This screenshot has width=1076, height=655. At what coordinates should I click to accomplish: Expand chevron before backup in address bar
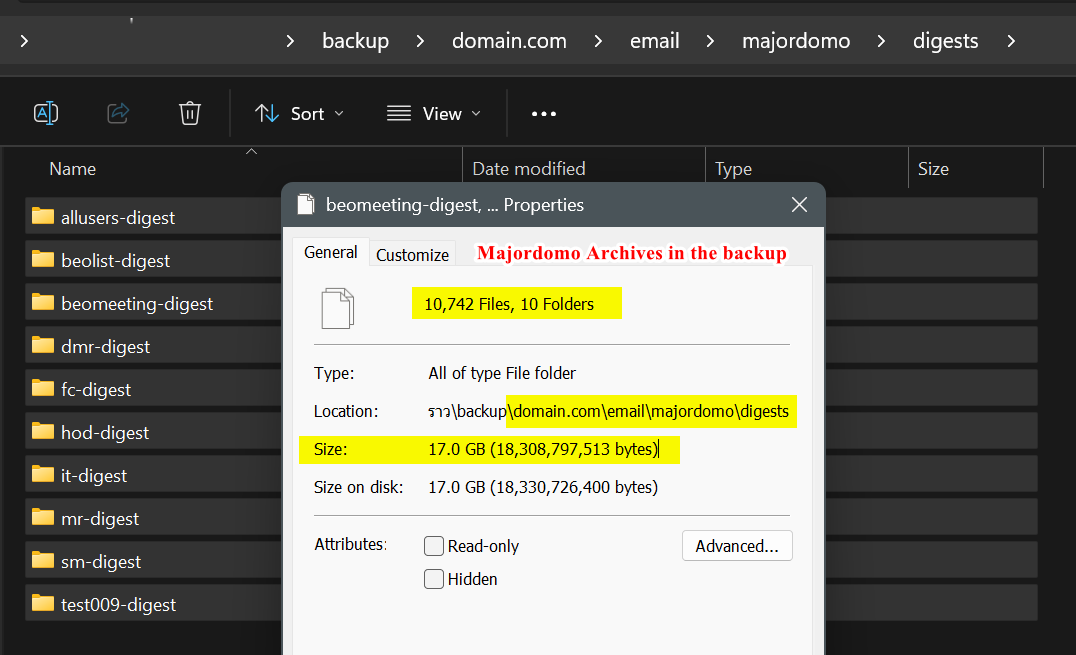pyautogui.click(x=290, y=41)
